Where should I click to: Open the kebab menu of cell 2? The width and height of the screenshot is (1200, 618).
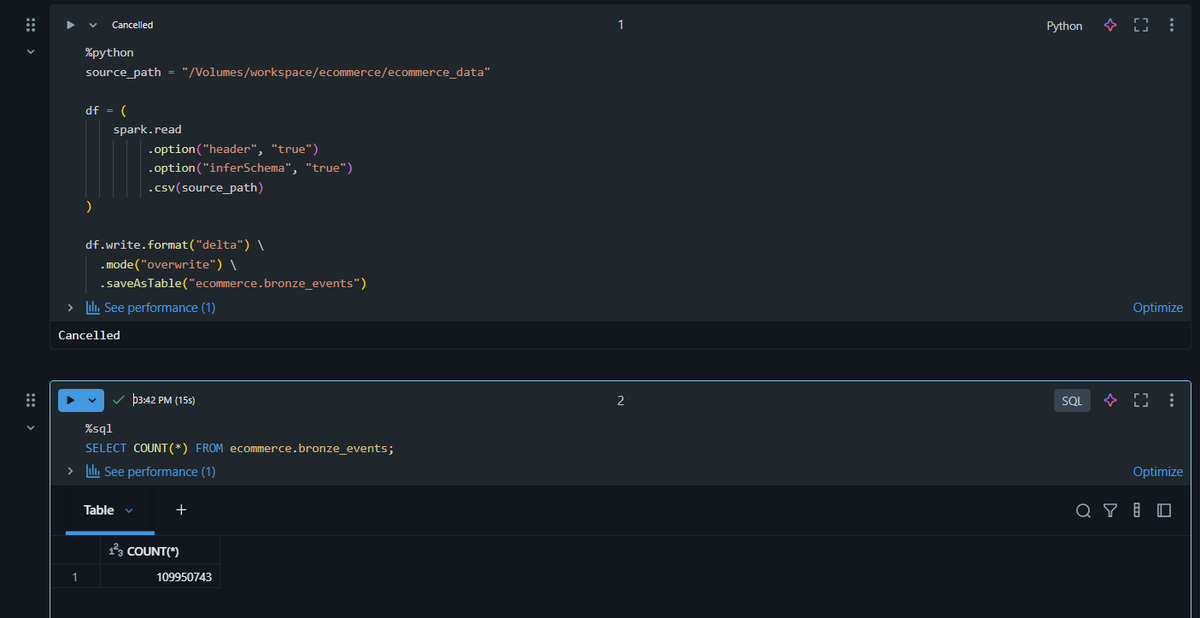tap(1170, 400)
